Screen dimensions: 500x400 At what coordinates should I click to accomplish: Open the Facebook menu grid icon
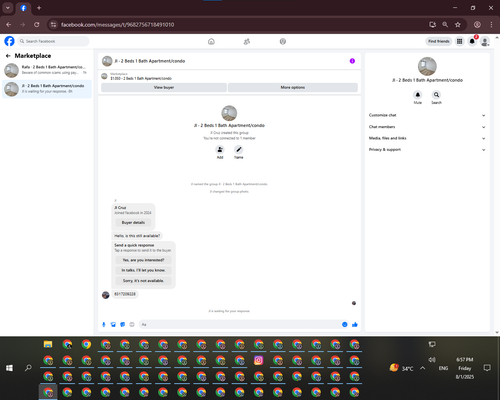click(x=459, y=41)
